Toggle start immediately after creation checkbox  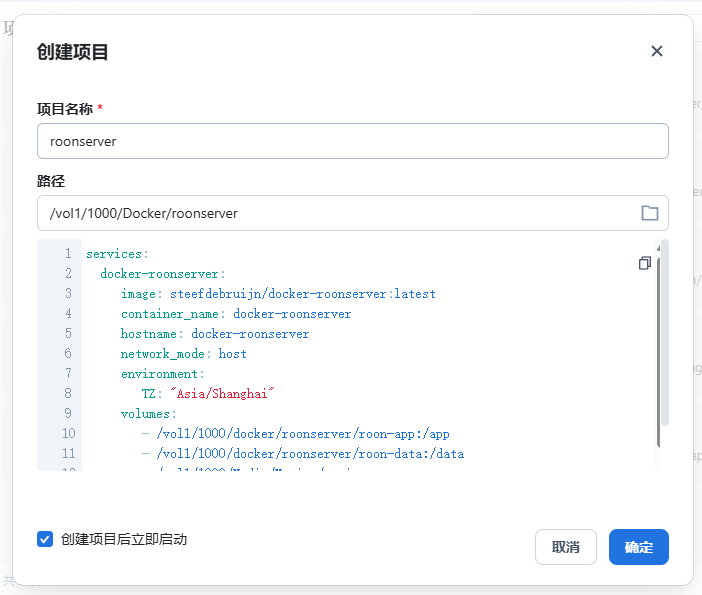45,539
